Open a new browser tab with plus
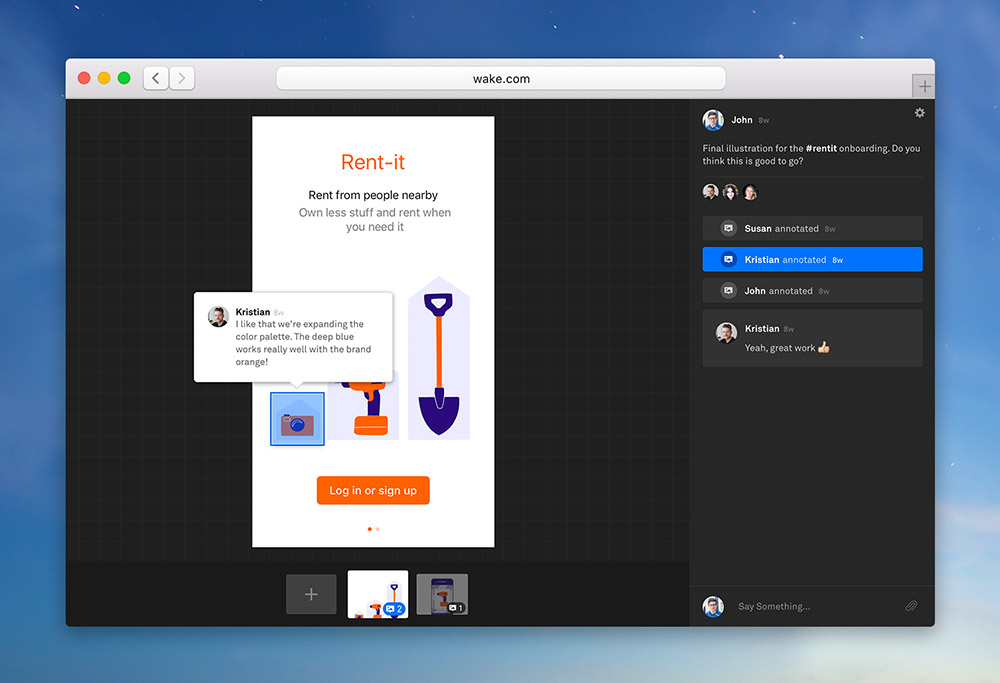Screen dimensions: 1000x683 (924, 86)
